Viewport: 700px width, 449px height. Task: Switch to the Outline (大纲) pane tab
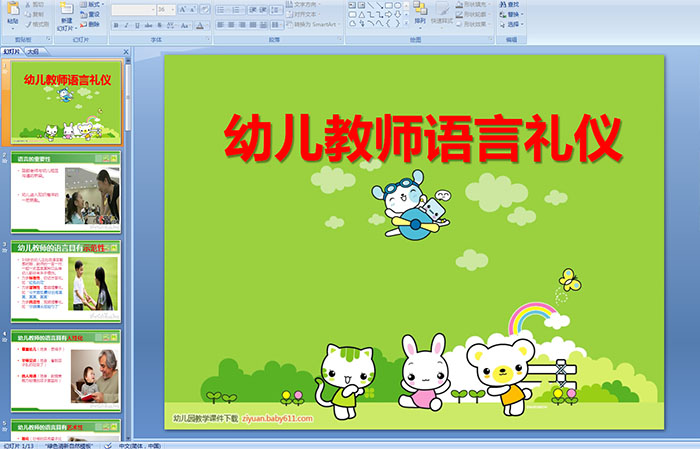tap(33, 52)
